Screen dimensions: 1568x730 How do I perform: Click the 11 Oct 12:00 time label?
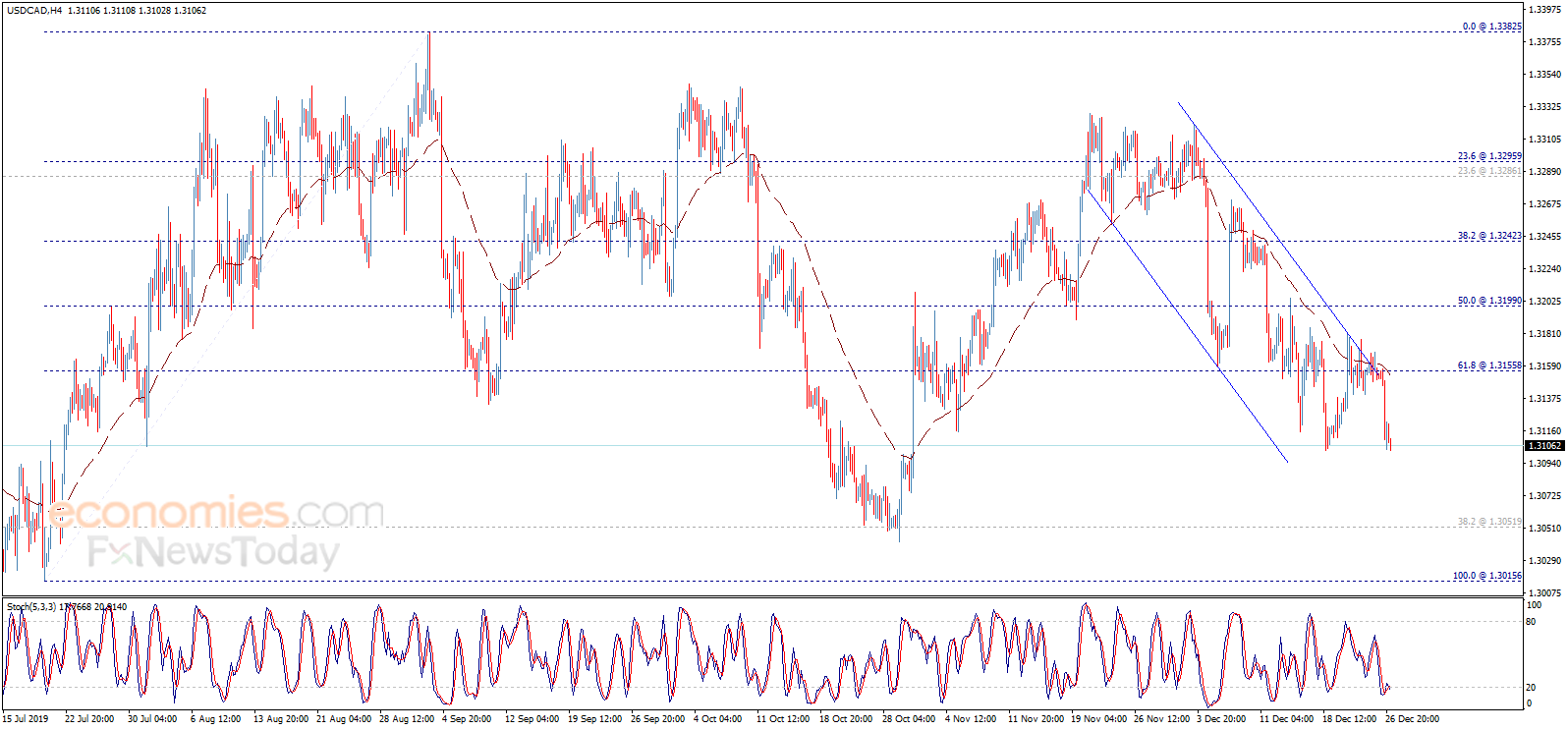783,719
